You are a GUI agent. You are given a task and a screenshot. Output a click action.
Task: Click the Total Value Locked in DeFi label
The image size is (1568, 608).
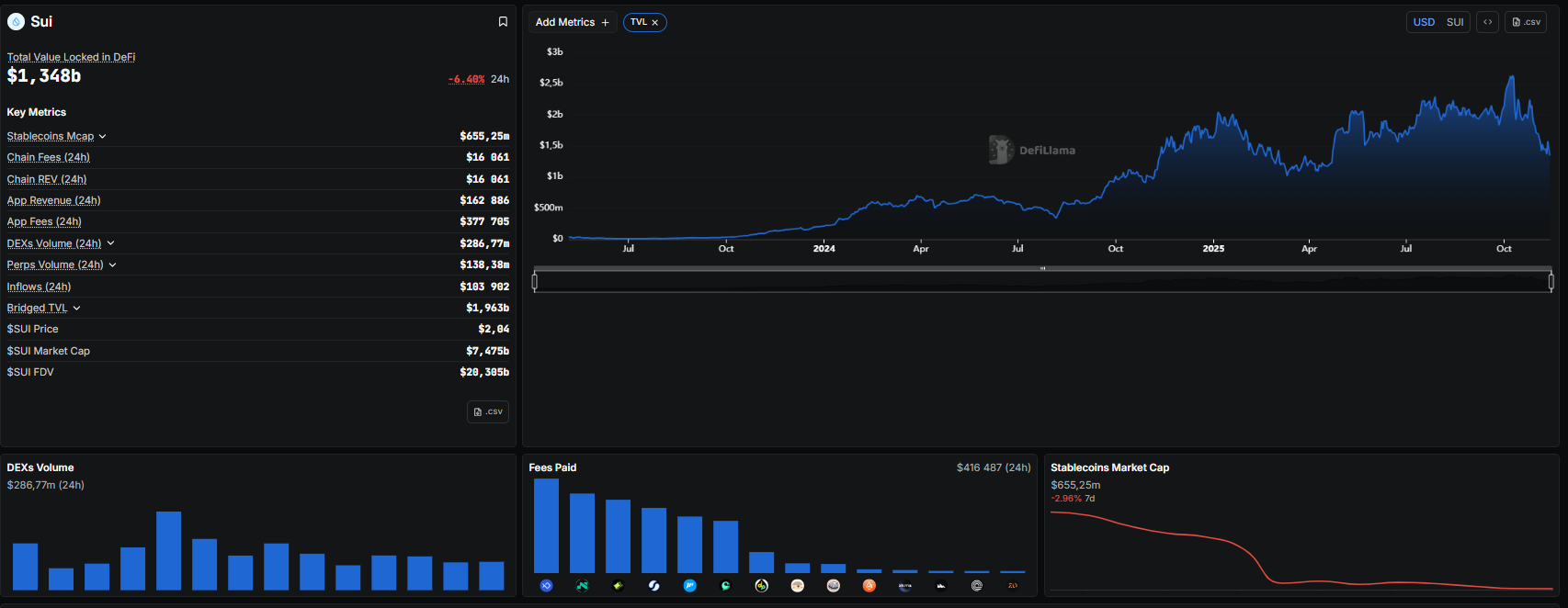71,57
